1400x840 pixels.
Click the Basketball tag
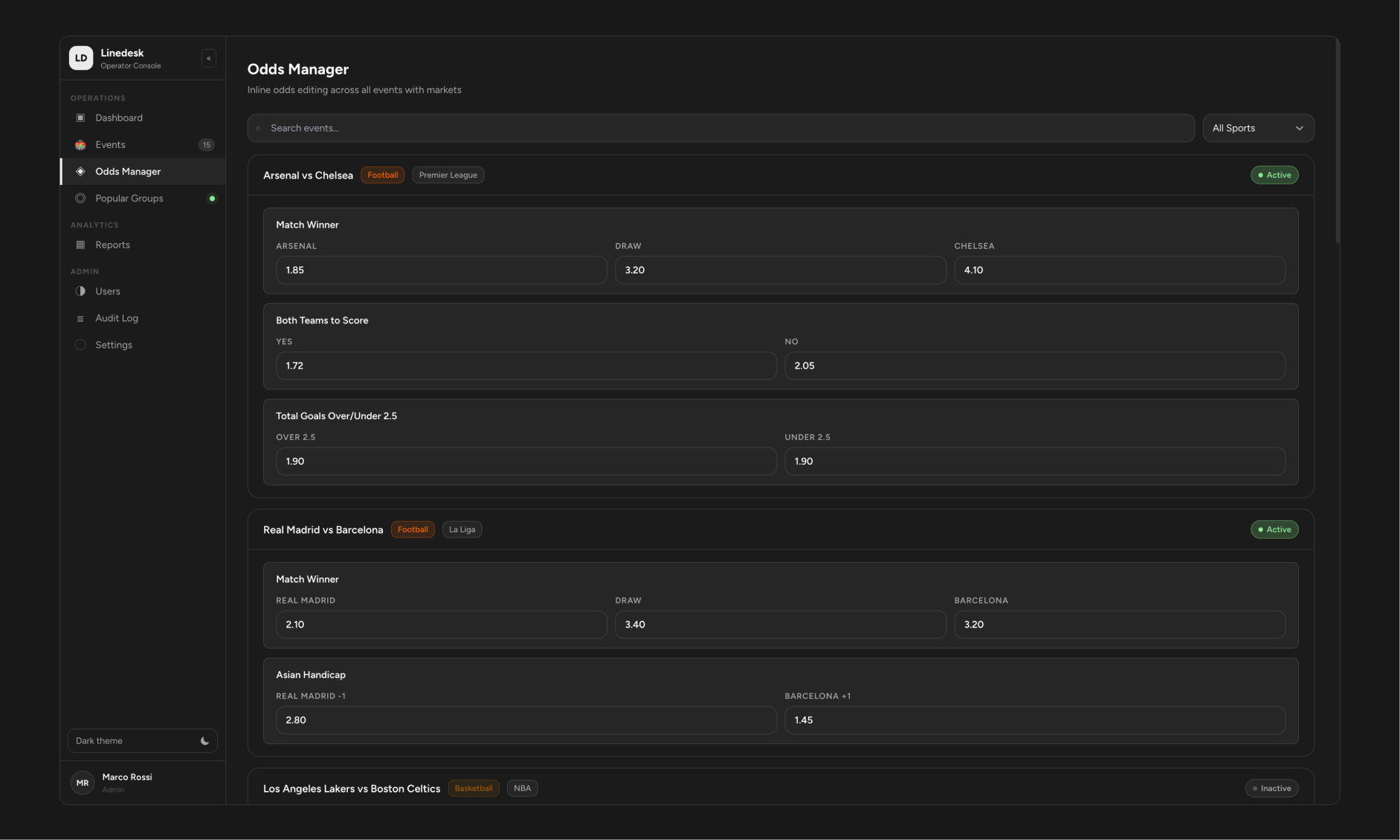pos(474,788)
